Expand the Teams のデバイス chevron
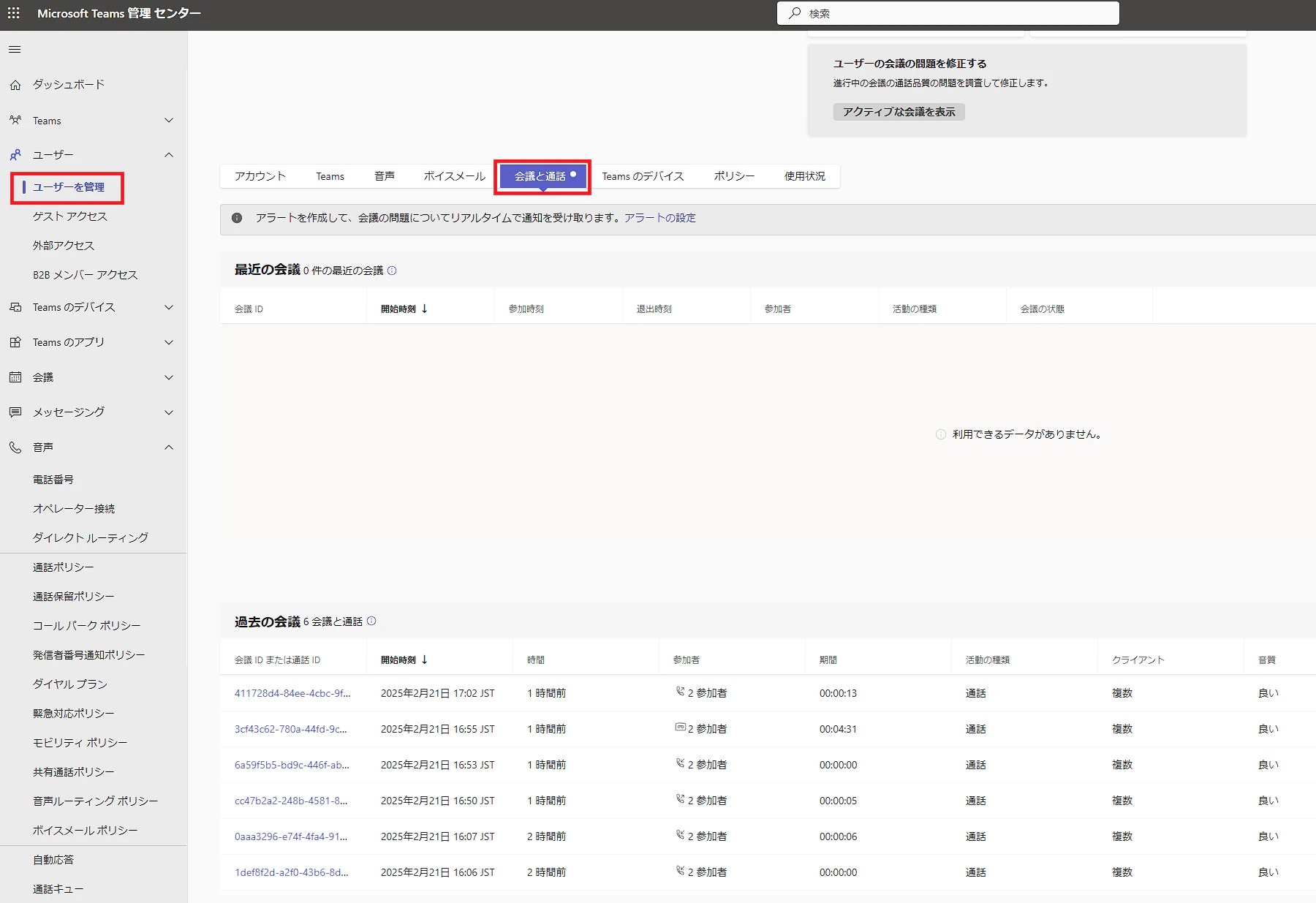 pos(169,307)
